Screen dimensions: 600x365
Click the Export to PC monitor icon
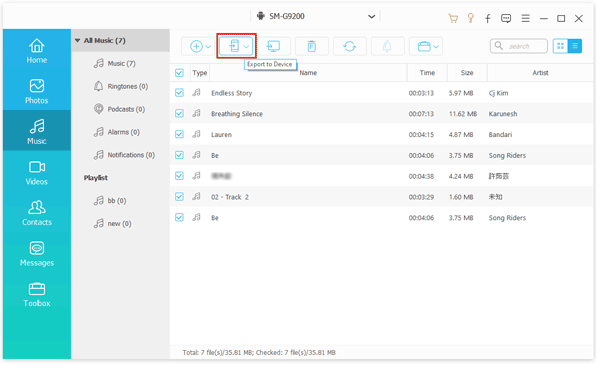coord(274,46)
